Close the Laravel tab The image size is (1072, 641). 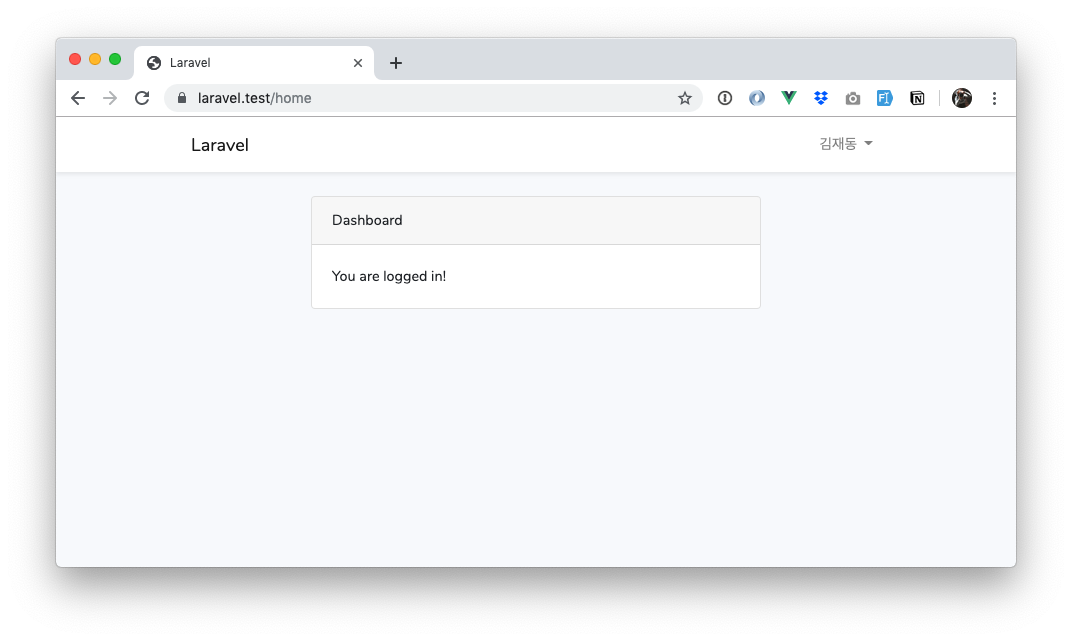(358, 63)
